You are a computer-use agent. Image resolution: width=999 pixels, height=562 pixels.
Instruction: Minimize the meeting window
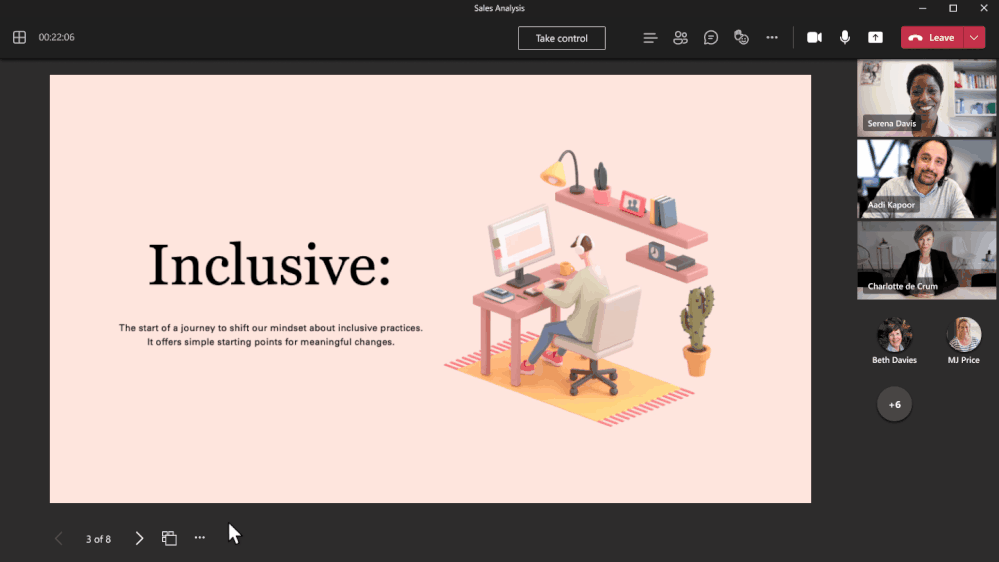click(x=923, y=8)
